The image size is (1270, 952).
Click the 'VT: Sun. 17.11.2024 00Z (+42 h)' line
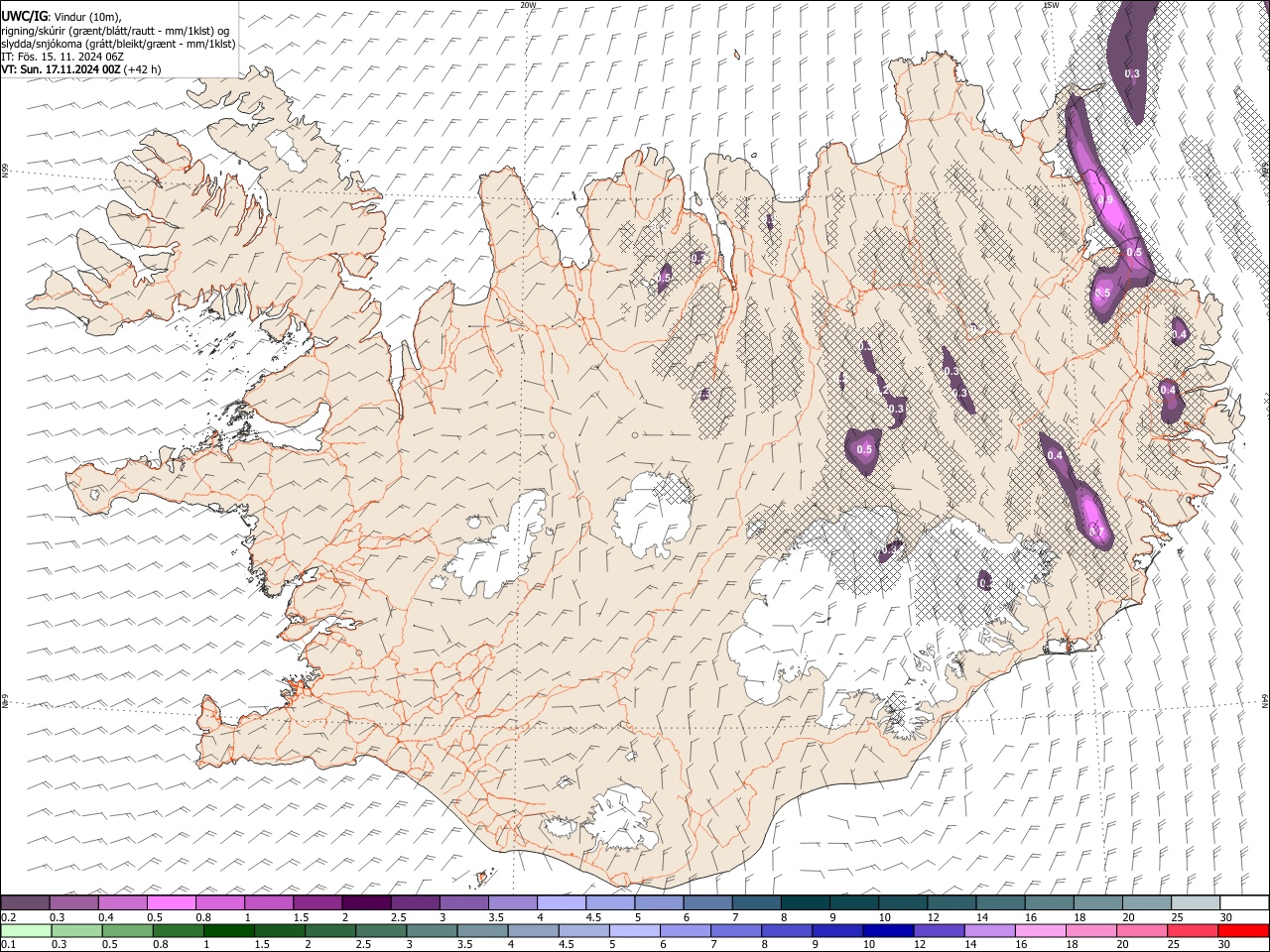coord(80,69)
